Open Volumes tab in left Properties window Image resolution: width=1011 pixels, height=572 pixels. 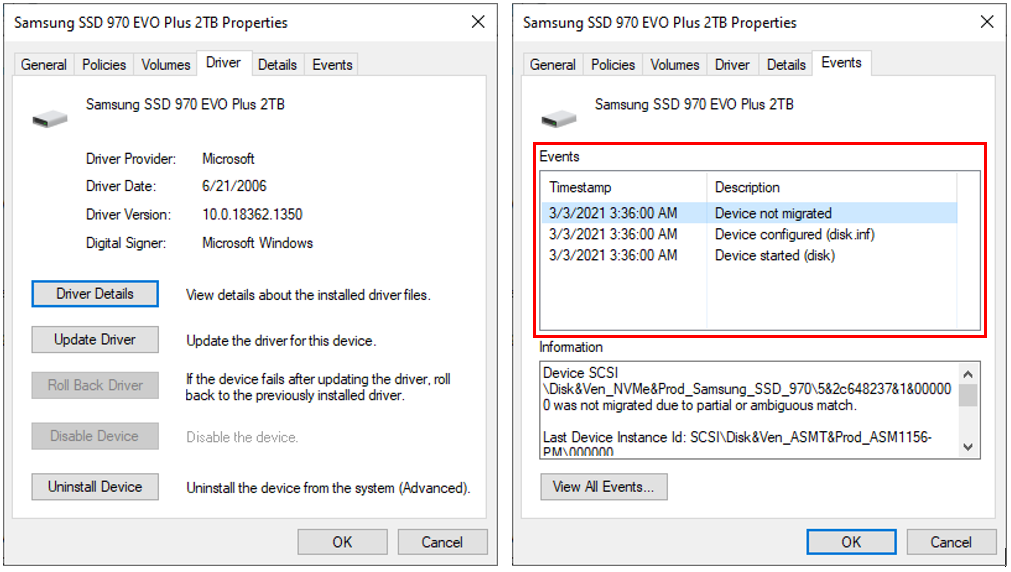[166, 64]
